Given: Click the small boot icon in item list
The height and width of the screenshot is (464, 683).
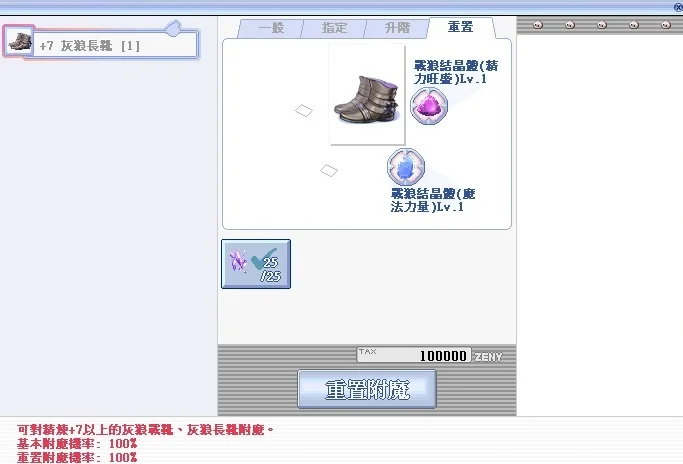Looking at the screenshot, I should (20, 42).
